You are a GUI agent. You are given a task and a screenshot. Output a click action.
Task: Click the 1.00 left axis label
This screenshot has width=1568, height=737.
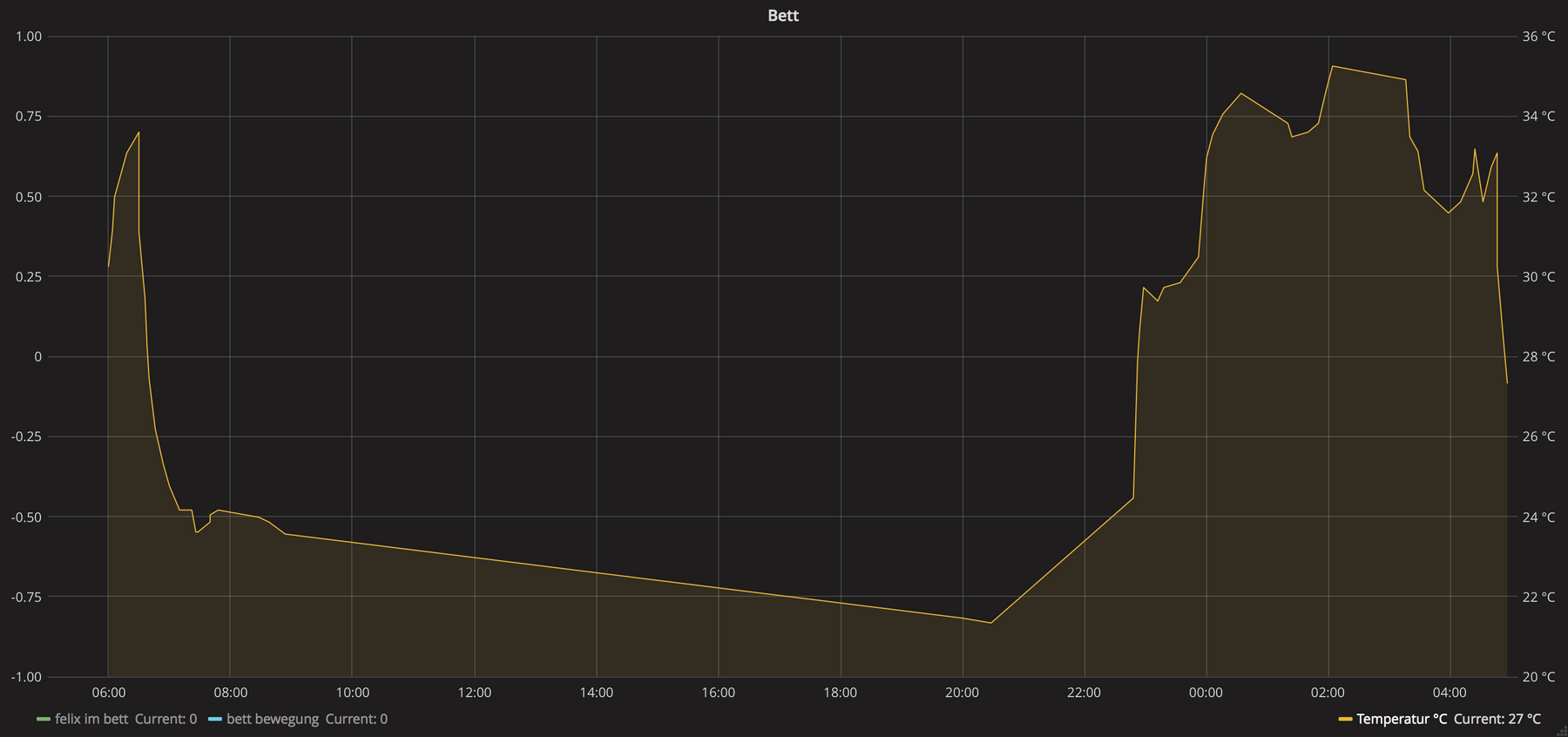pos(29,37)
